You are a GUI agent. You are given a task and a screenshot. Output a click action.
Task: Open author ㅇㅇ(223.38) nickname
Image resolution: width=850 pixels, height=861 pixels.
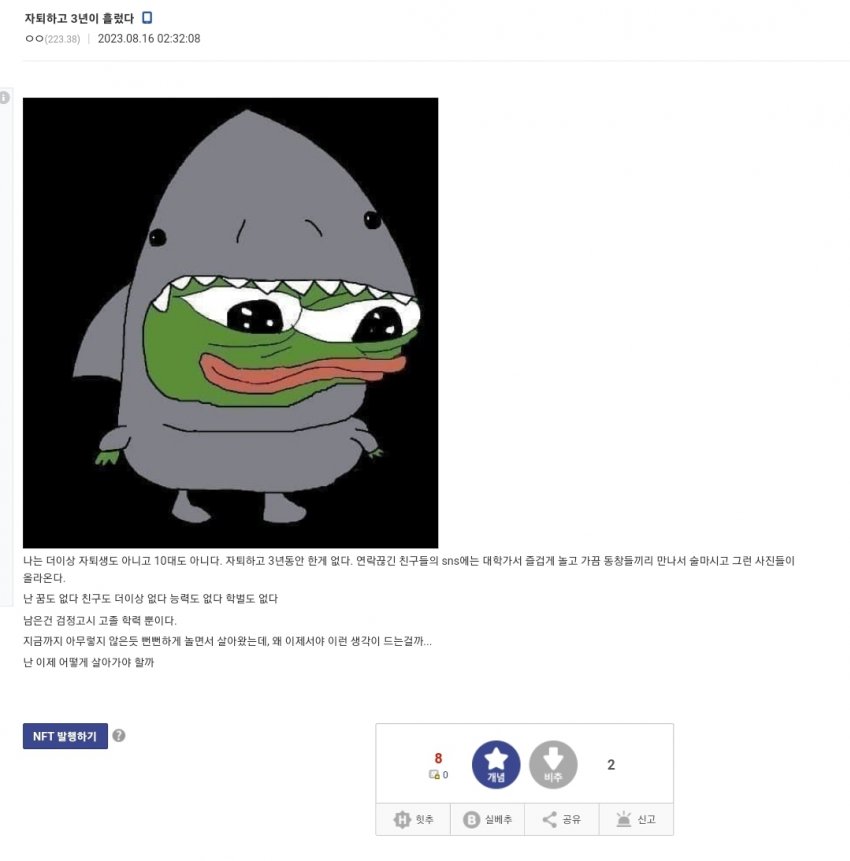point(53,39)
